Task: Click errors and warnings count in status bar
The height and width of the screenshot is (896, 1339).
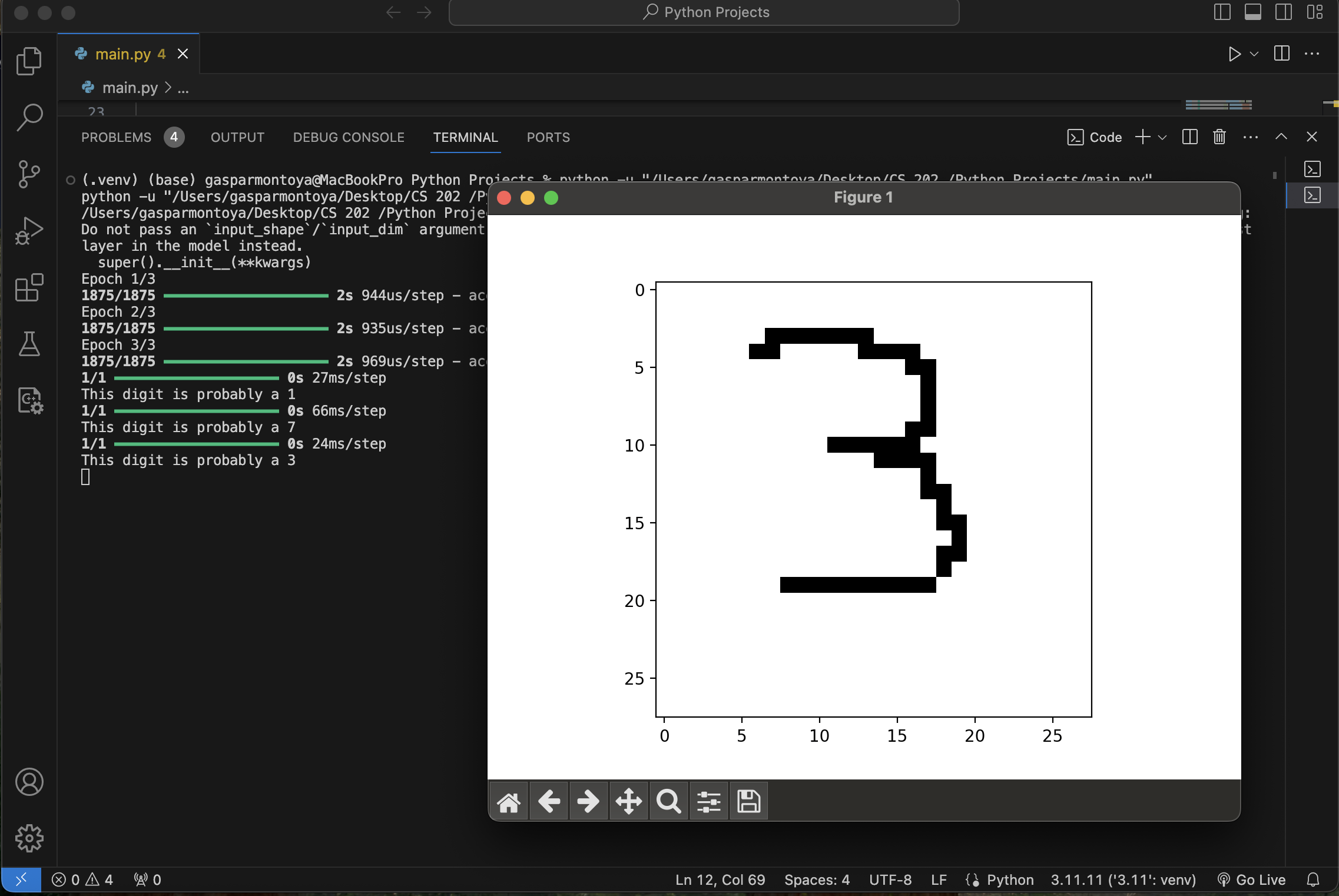Action: [x=82, y=880]
